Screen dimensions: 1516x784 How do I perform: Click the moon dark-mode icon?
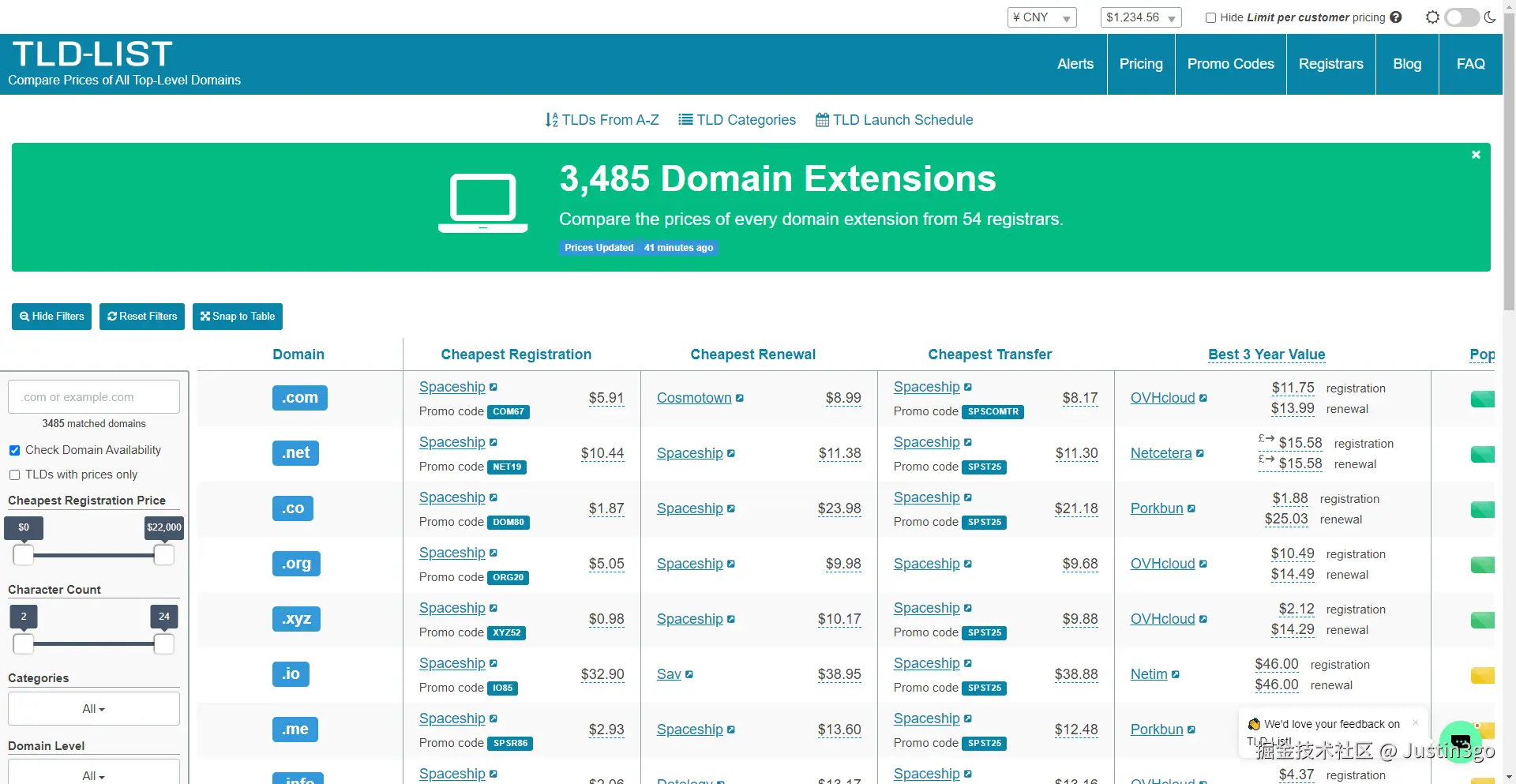pos(1490,17)
